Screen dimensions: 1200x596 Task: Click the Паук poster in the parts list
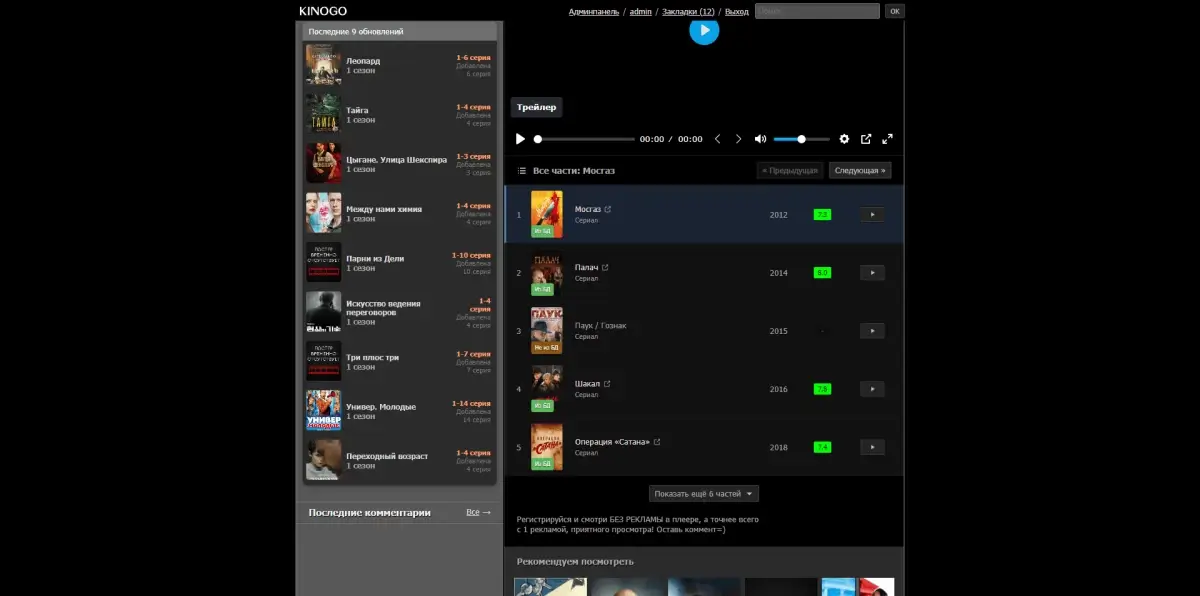tap(547, 330)
